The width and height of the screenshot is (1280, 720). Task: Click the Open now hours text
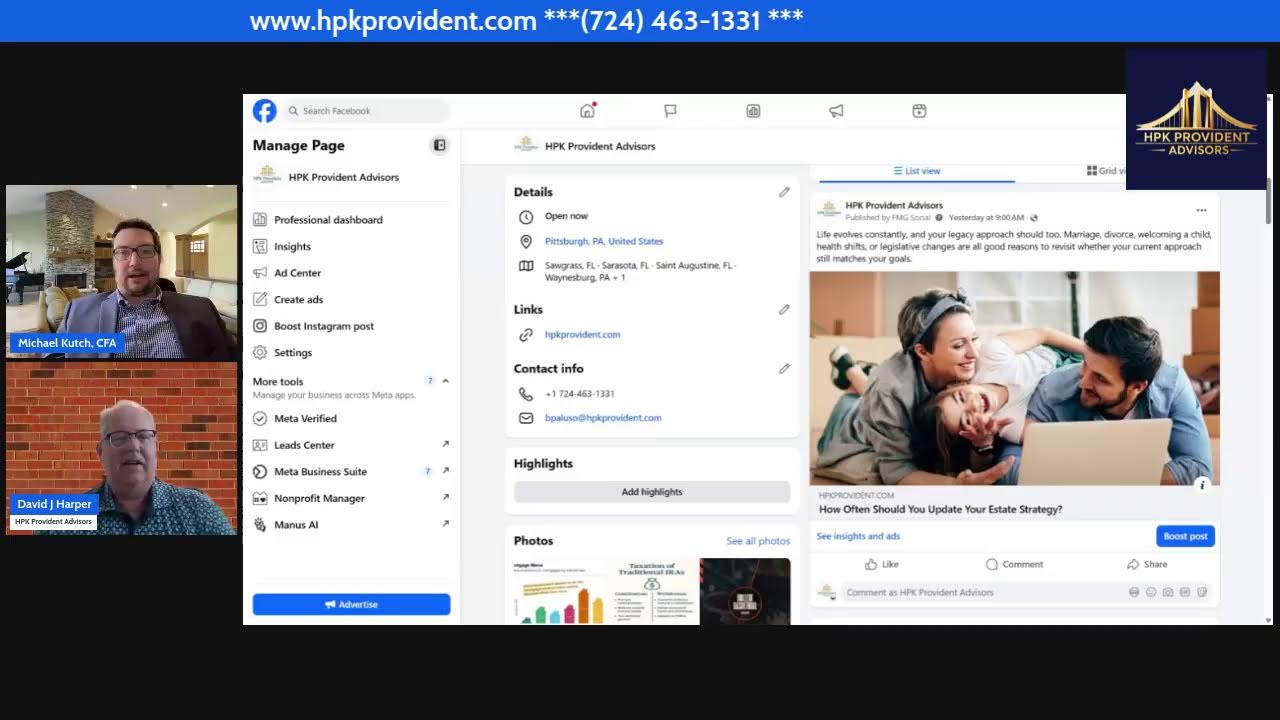566,216
